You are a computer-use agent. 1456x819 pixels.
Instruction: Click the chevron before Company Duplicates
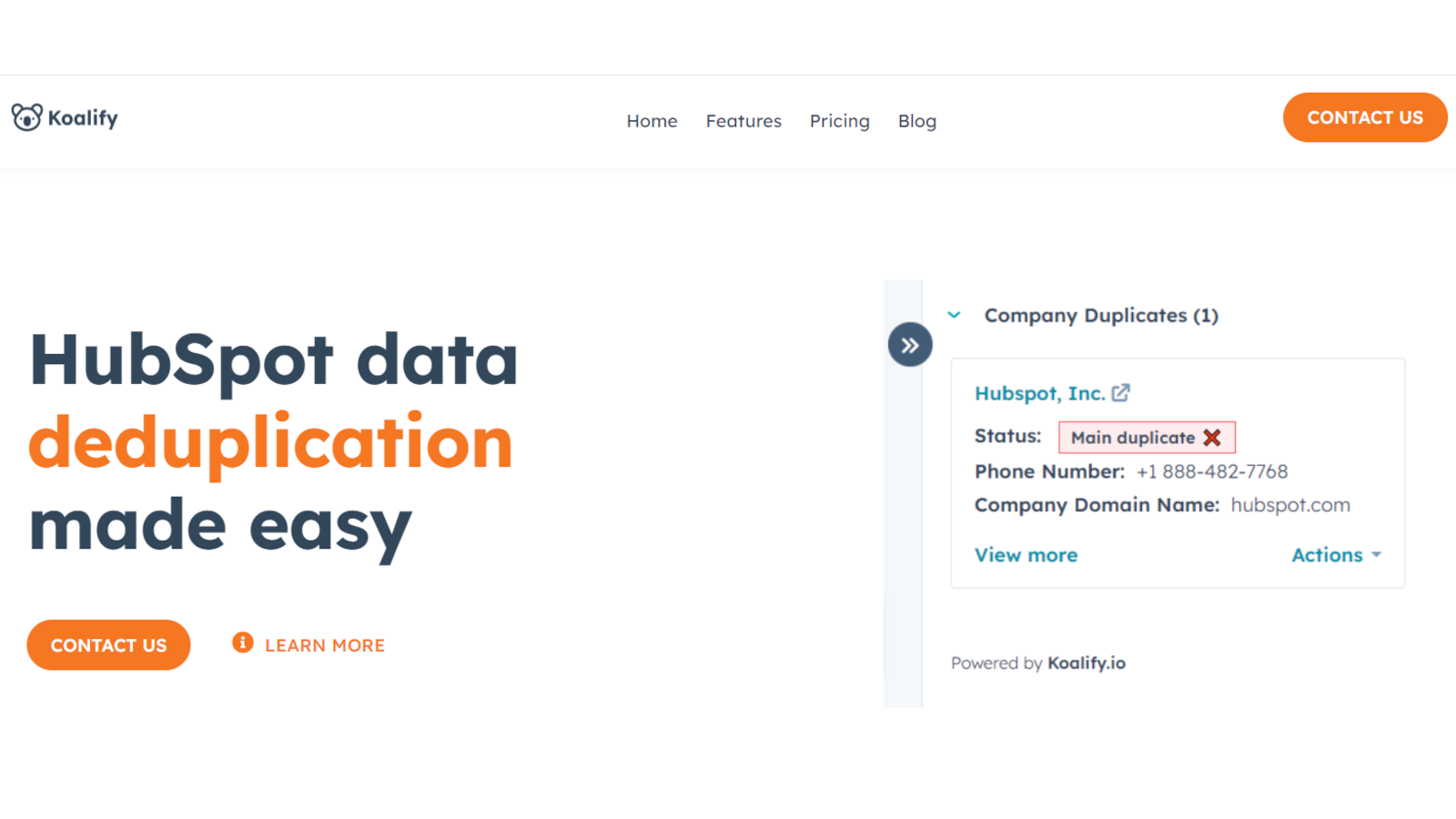(x=954, y=315)
